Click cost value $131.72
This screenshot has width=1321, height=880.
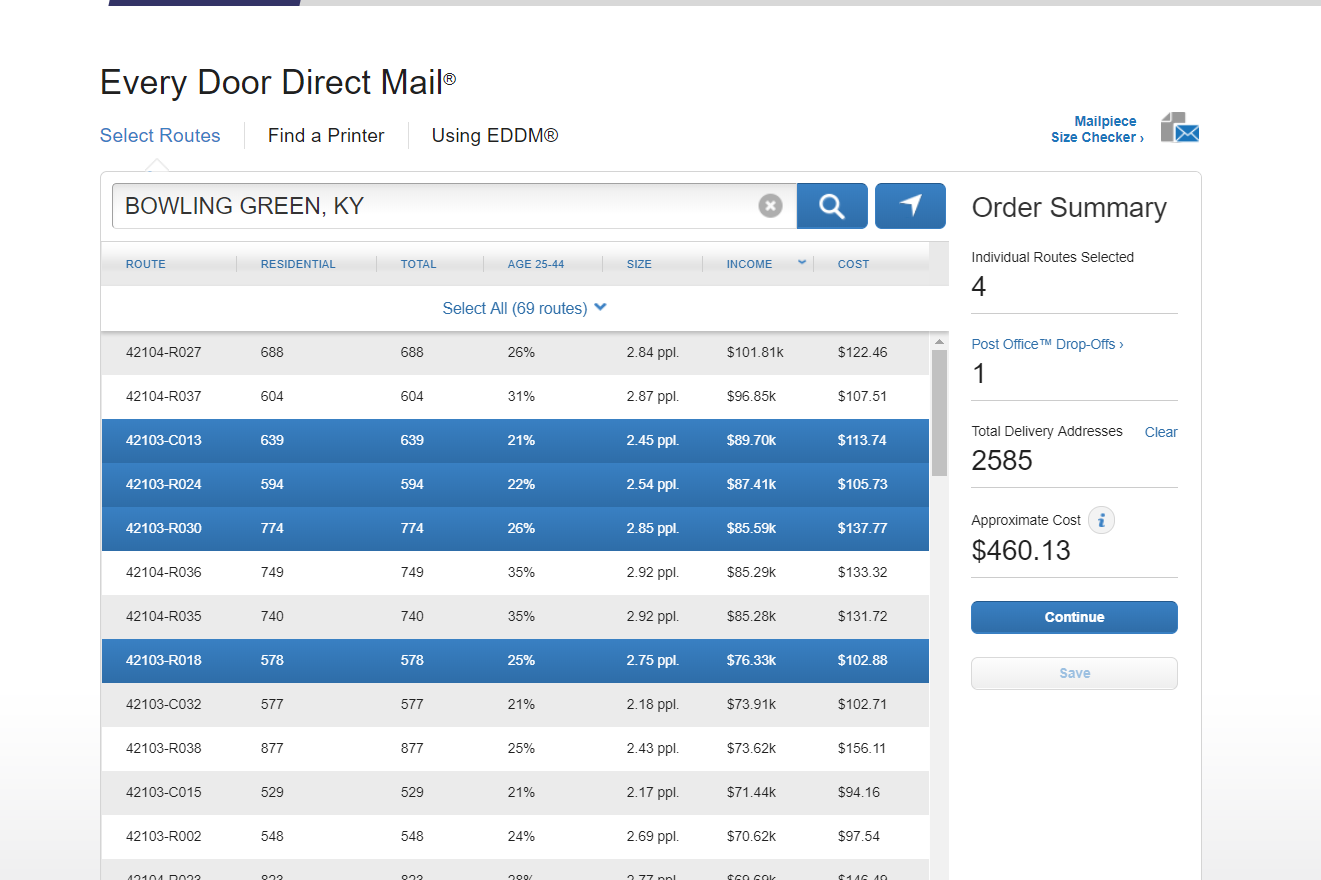click(x=862, y=616)
